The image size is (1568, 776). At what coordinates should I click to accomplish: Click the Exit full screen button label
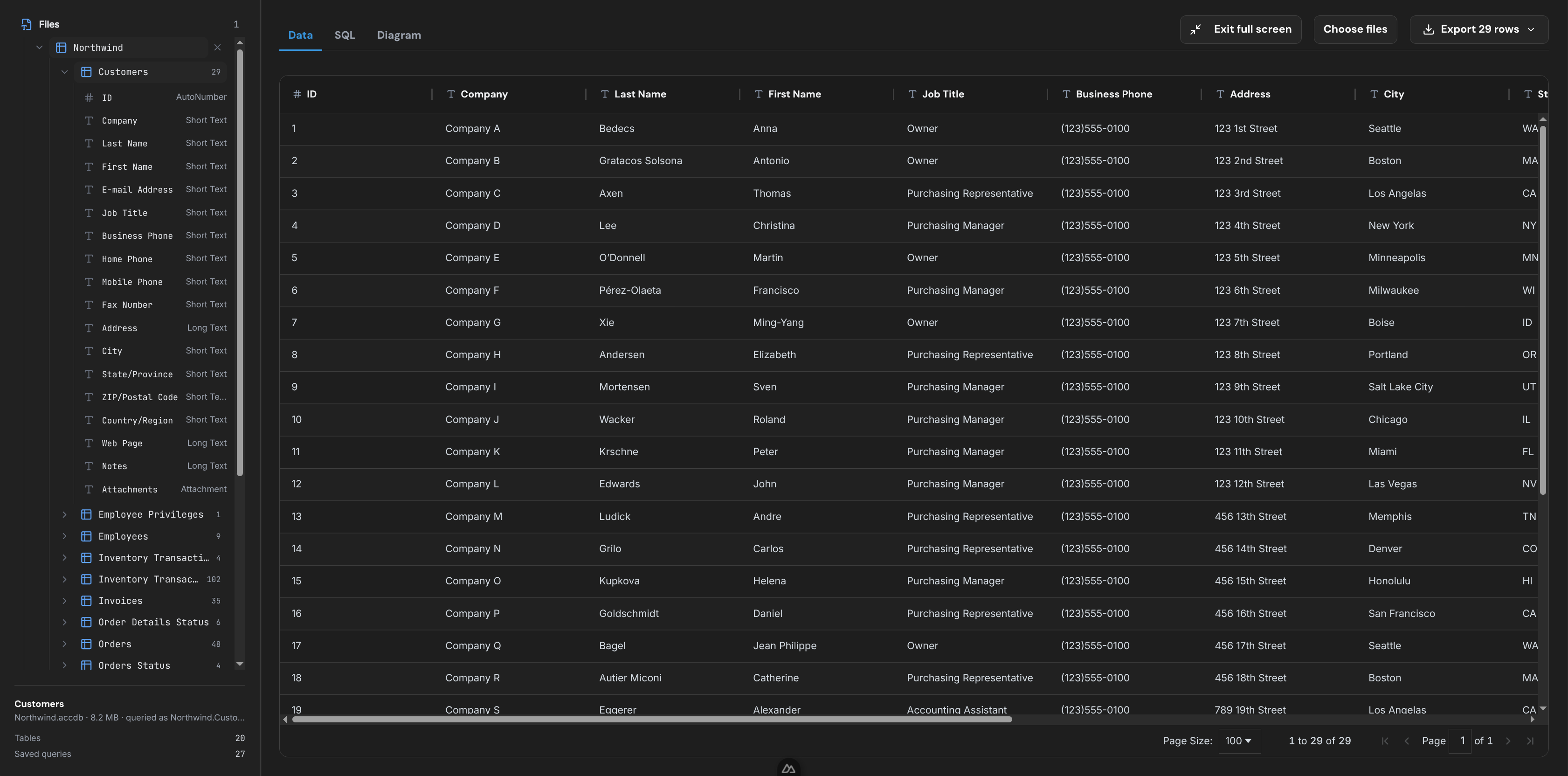(1252, 29)
